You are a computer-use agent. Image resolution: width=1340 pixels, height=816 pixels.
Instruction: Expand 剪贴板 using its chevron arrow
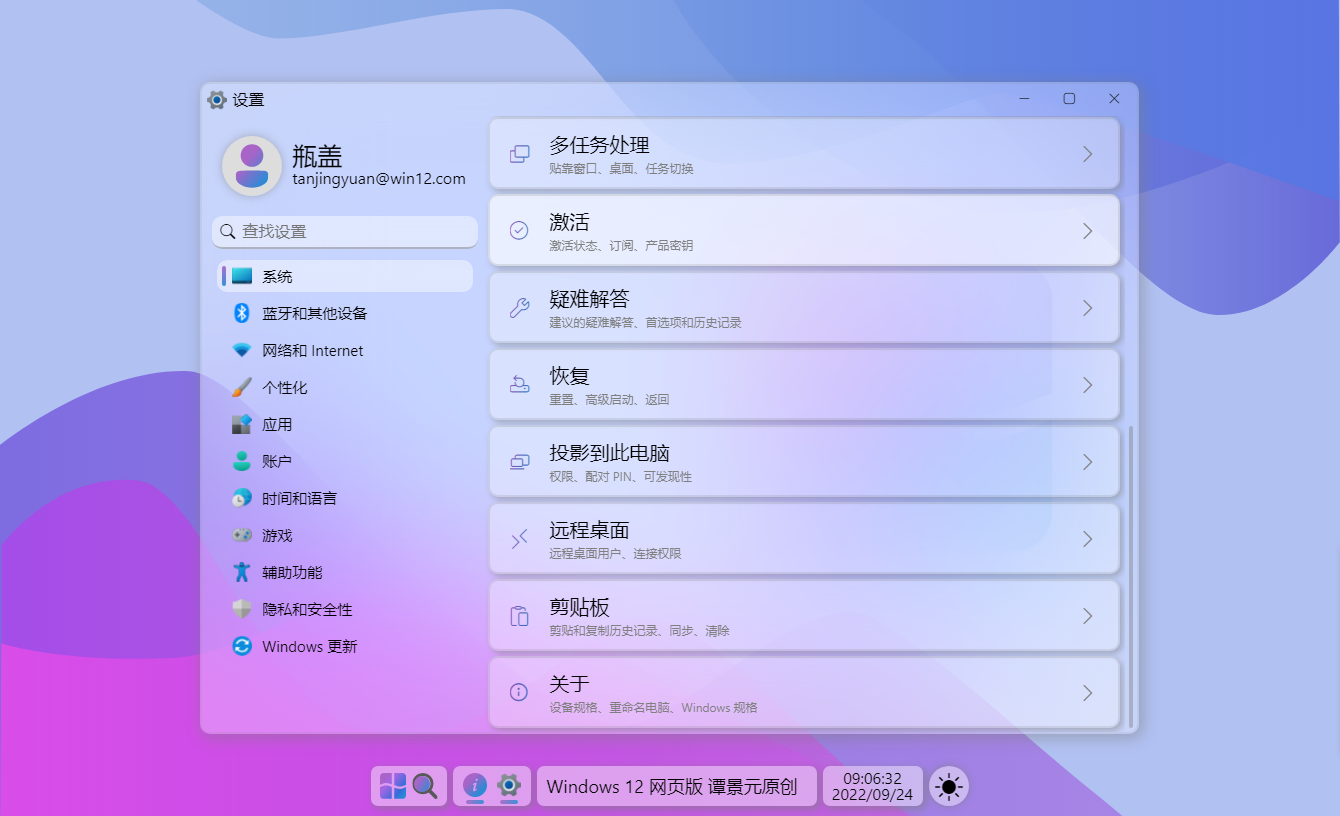pos(1087,616)
